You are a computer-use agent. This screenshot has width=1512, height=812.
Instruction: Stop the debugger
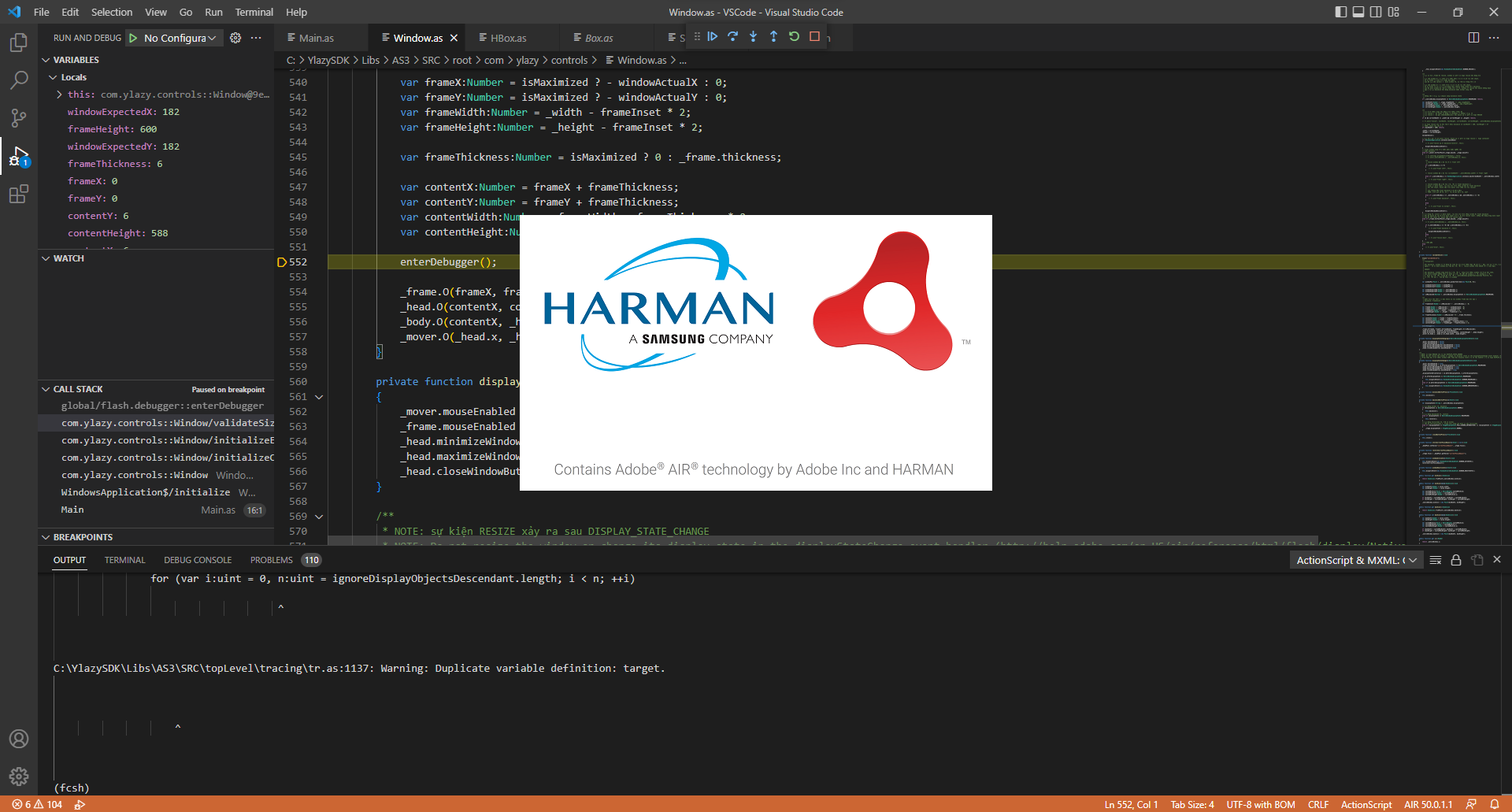point(815,36)
